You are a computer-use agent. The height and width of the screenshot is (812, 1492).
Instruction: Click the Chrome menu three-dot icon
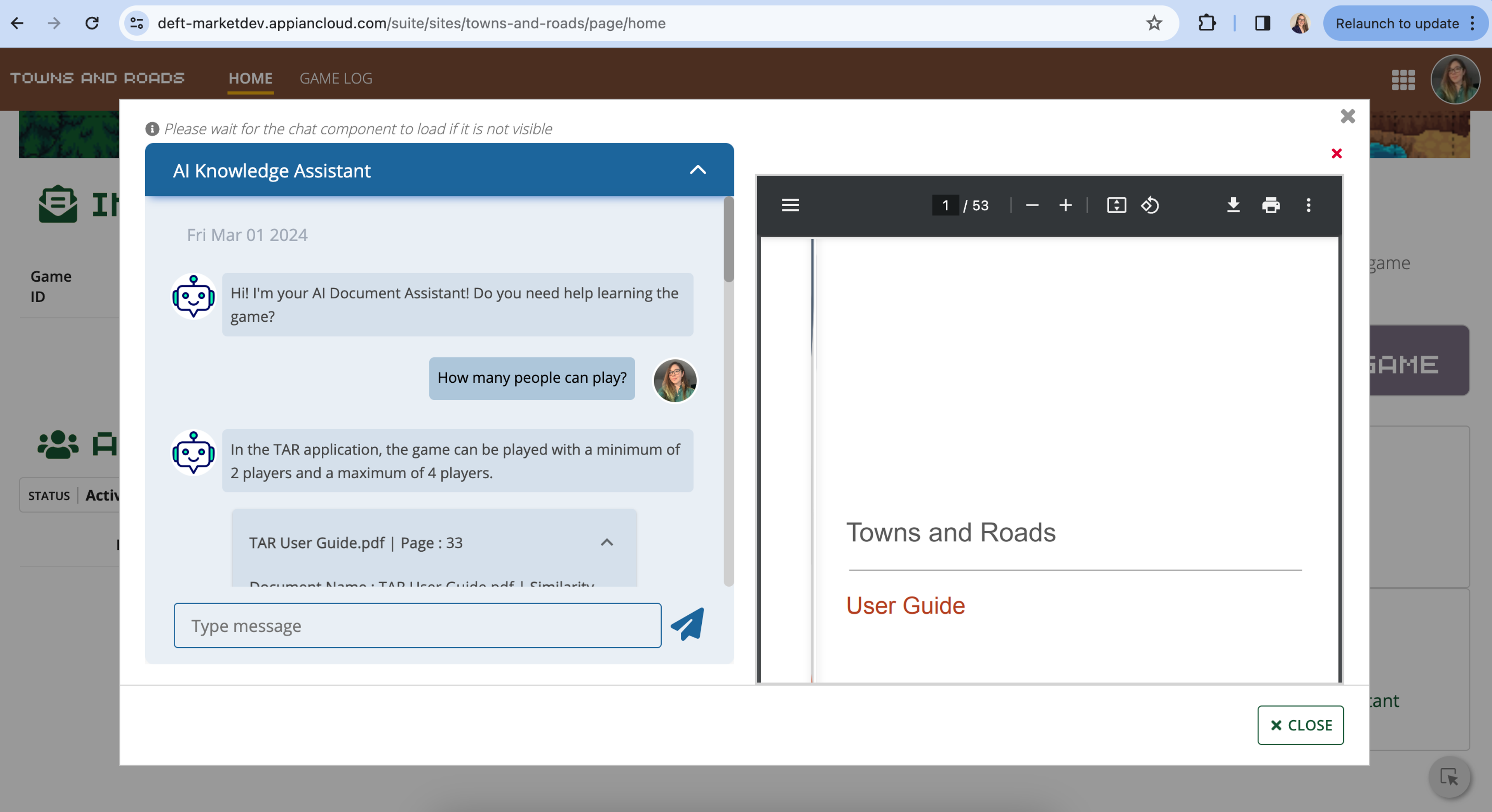1473,23
